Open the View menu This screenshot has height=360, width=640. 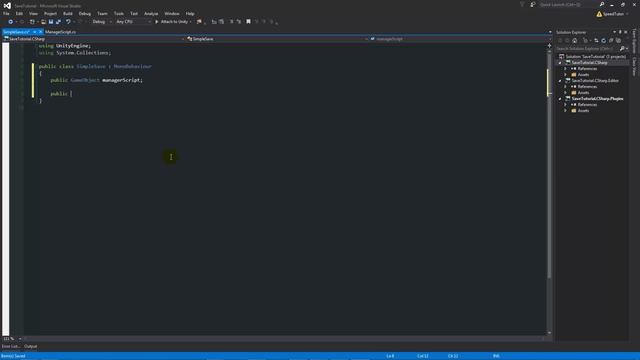pyautogui.click(x=33, y=13)
